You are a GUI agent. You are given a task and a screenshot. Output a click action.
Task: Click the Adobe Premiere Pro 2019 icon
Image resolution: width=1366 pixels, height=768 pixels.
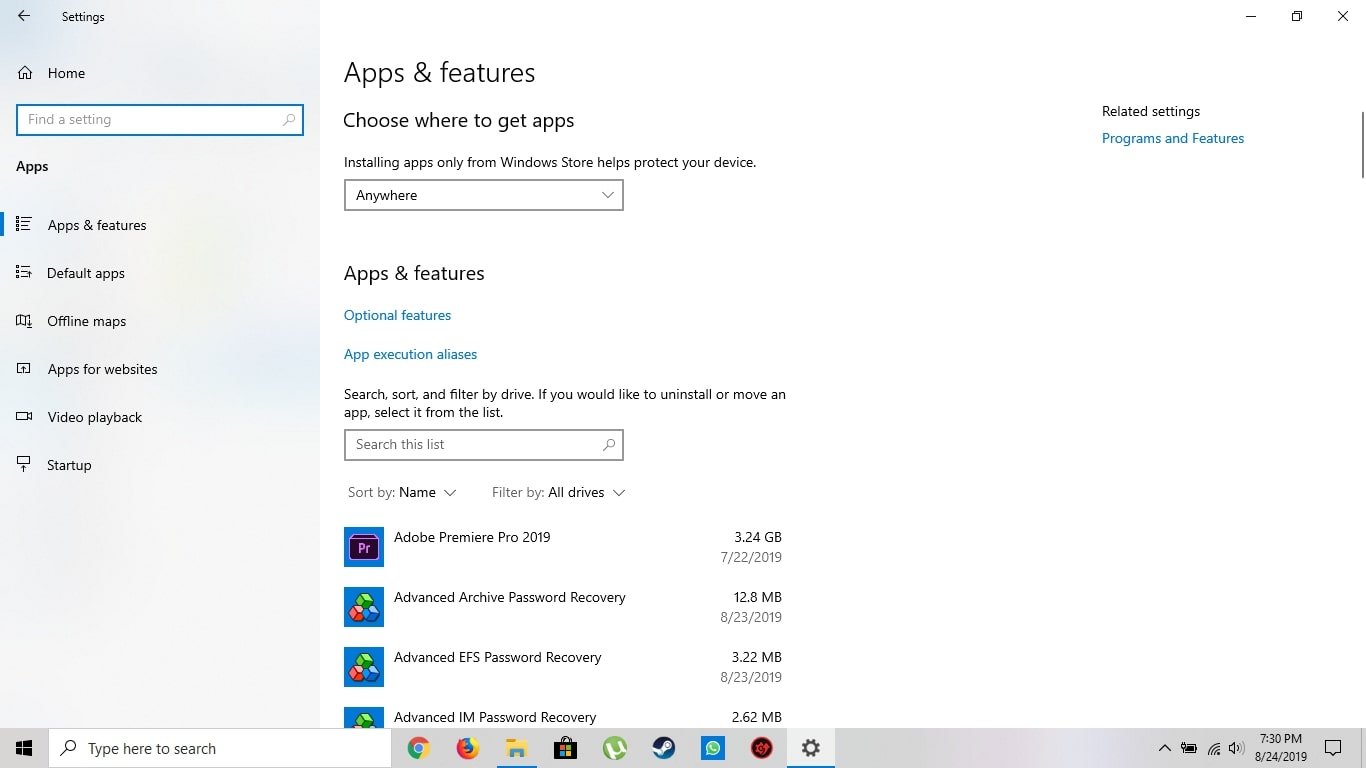click(364, 547)
